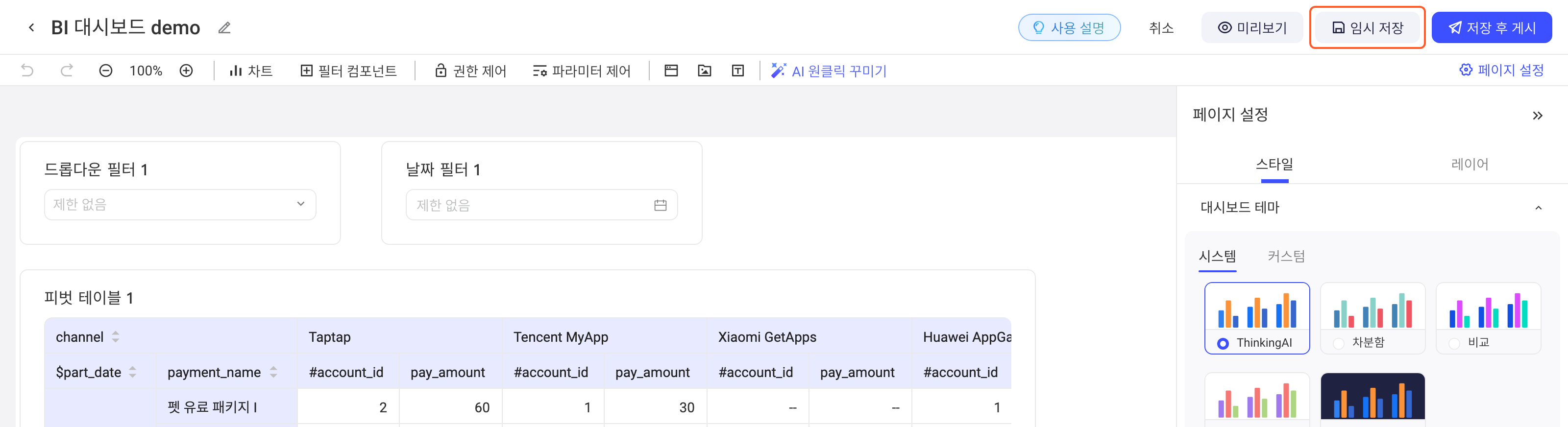
Task: Select the 비교 theme radio button
Action: 1454,343
